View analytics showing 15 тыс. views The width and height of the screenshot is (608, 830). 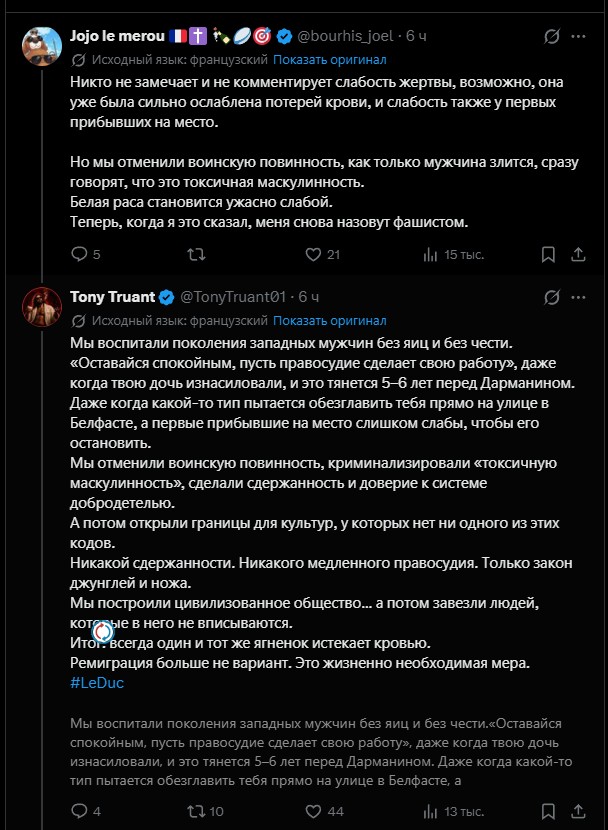[x=453, y=255]
